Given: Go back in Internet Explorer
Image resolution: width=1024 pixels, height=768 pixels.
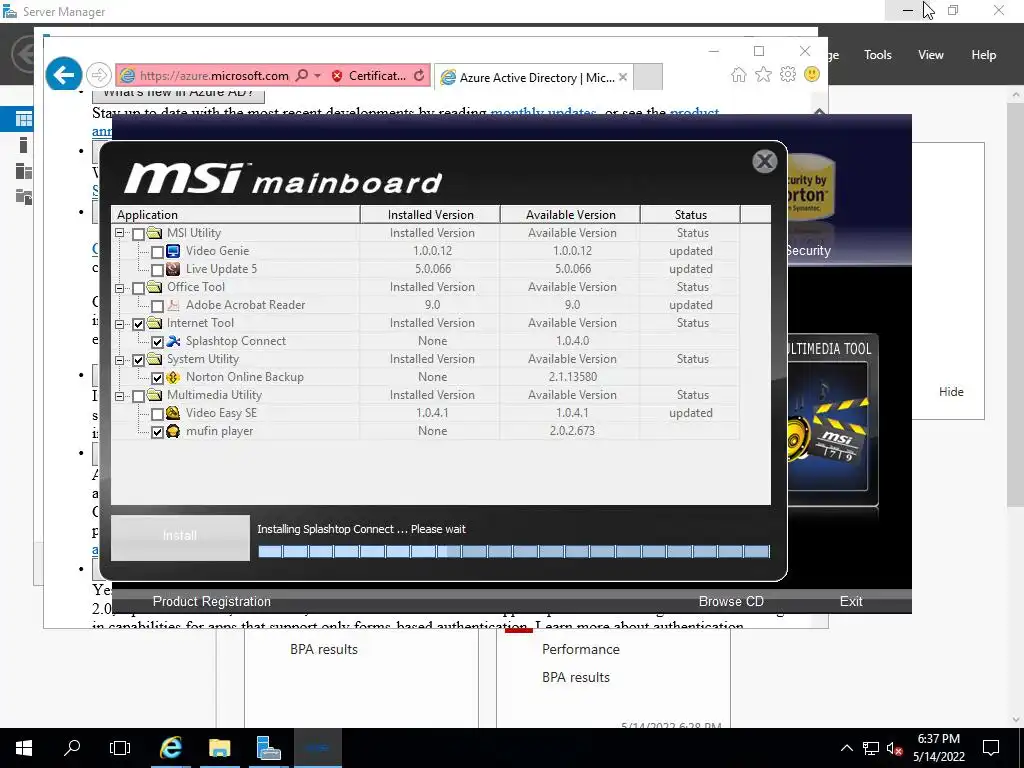Looking at the screenshot, I should point(63,75).
